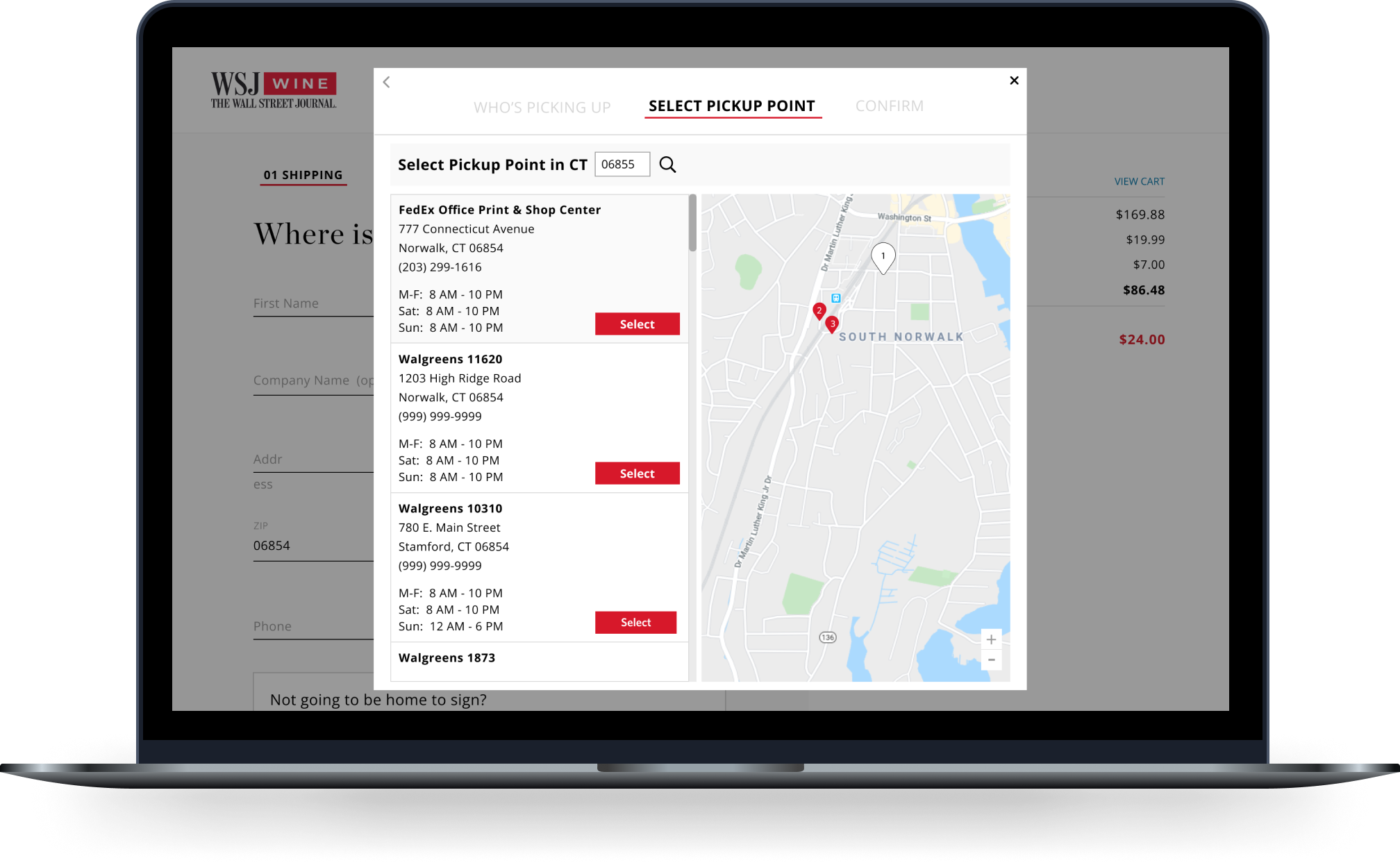Select FedEx Office Print & Shop Center
The width and height of the screenshot is (1400, 865).
[637, 324]
